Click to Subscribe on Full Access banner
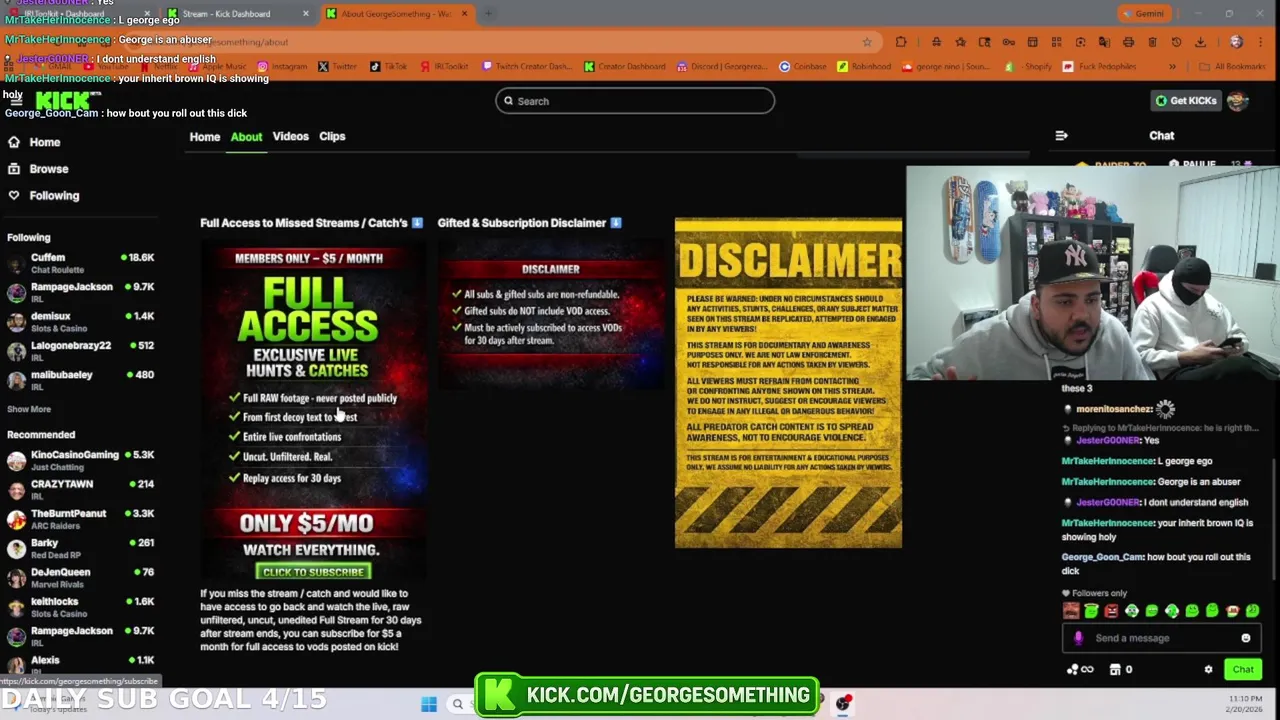The width and height of the screenshot is (1280, 720). tap(313, 572)
